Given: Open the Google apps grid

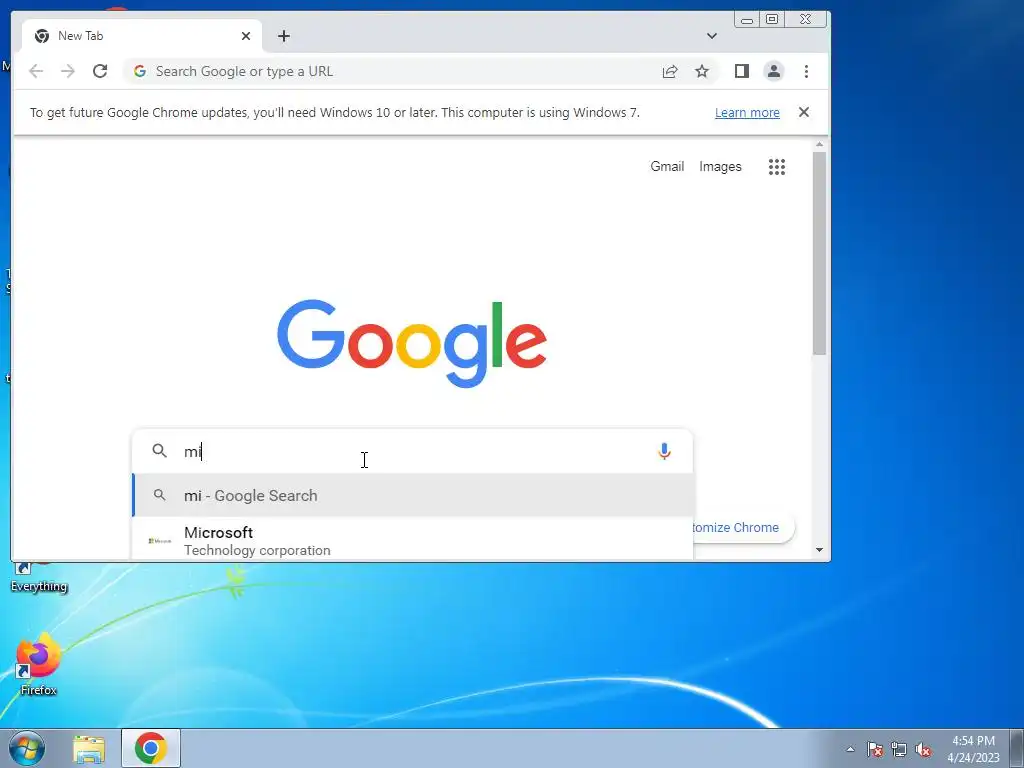Looking at the screenshot, I should coord(777,167).
